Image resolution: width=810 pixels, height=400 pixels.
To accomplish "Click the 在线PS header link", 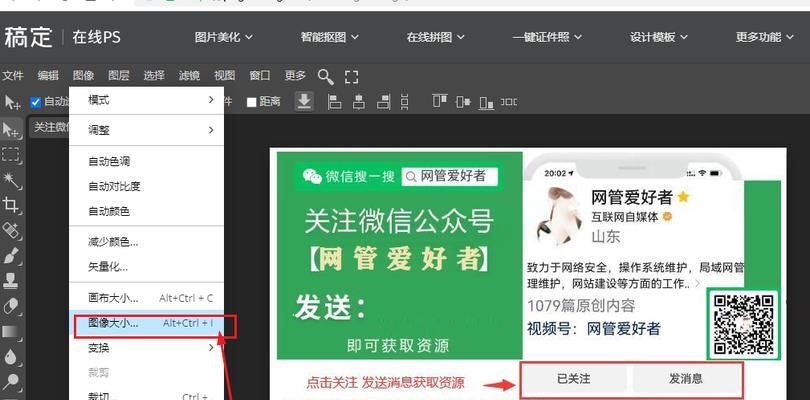I will pos(96,37).
